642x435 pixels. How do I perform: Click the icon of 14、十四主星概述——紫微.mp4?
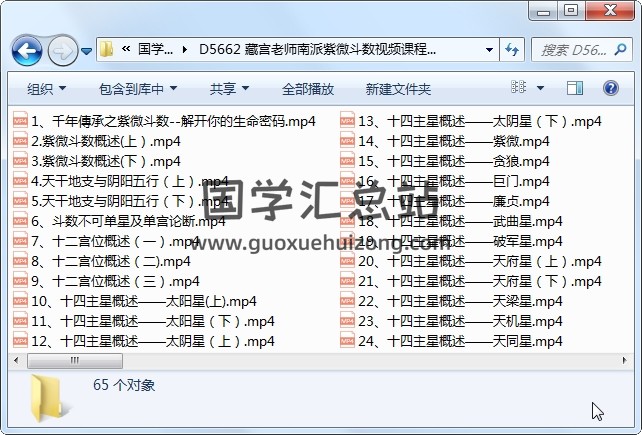pos(348,141)
